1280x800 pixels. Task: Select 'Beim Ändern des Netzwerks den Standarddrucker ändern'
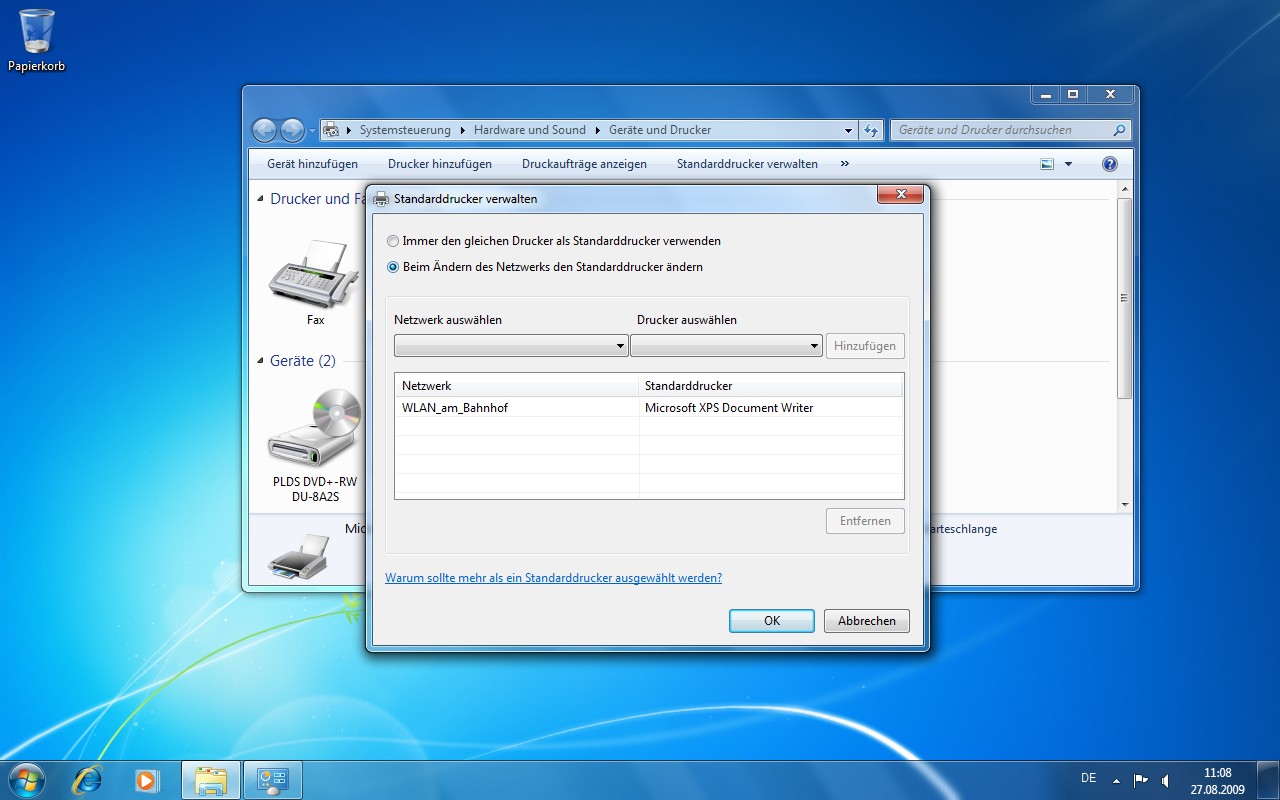pos(393,267)
